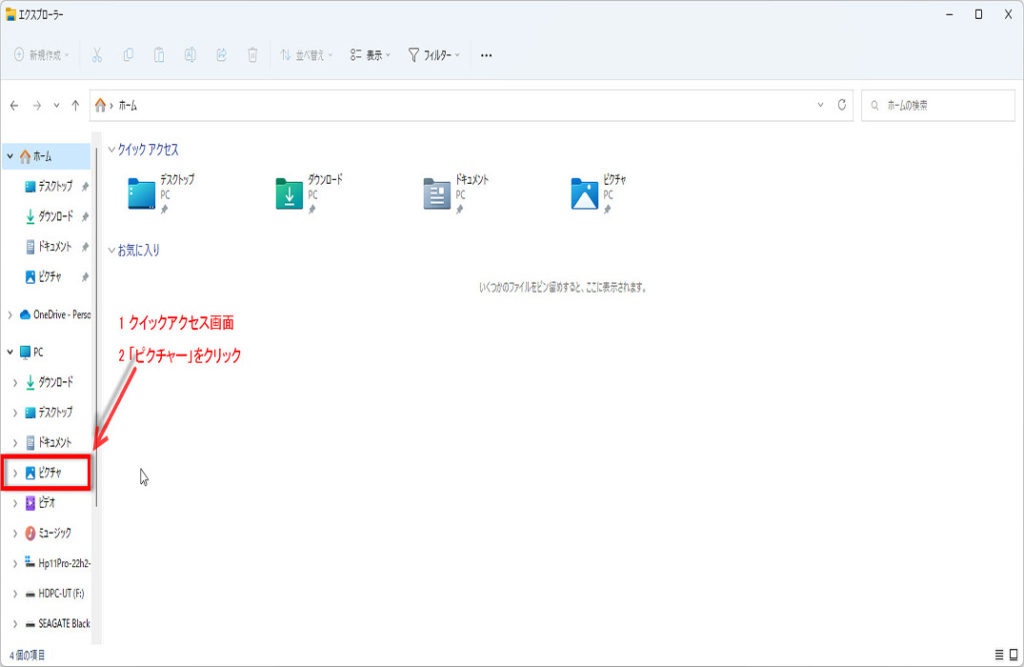Image resolution: width=1024 pixels, height=667 pixels.
Task: Open the Desktop folder in Quick Access
Action: [x=162, y=193]
